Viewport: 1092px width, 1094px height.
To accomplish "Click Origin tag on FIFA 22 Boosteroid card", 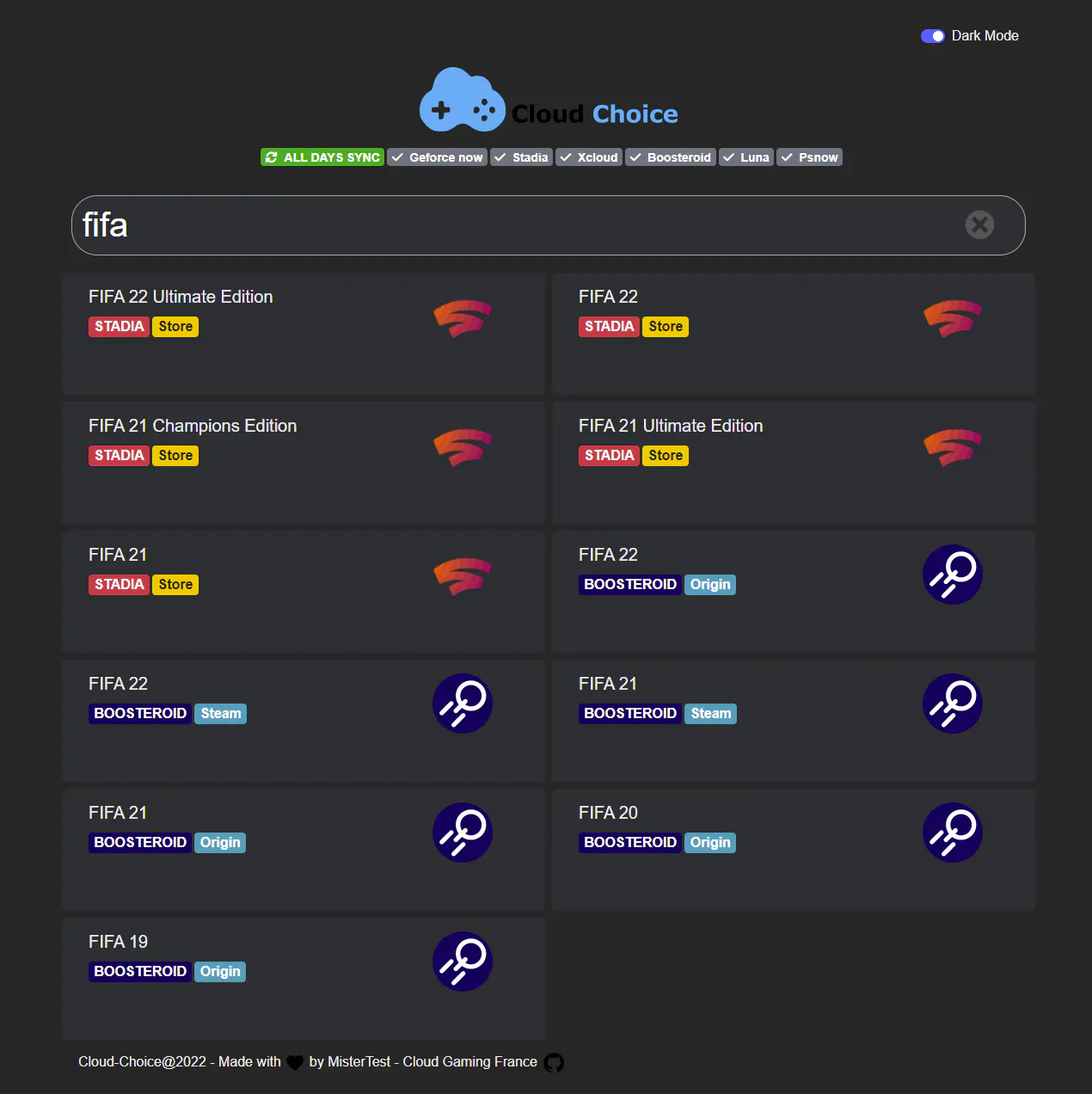I will point(710,585).
